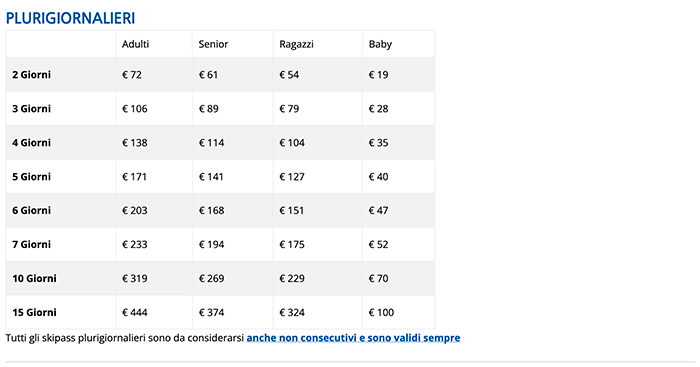
Task: Click the 15 Giorni row label
Action: 34,312
